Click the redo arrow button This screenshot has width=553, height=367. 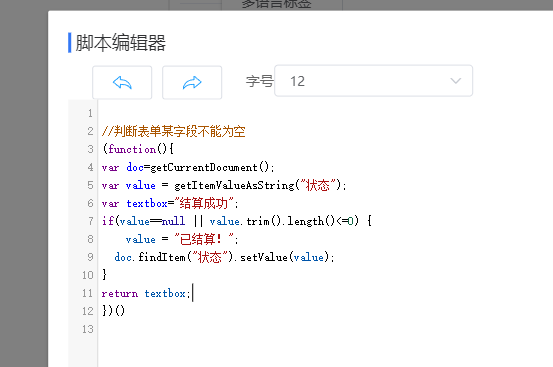tap(192, 82)
